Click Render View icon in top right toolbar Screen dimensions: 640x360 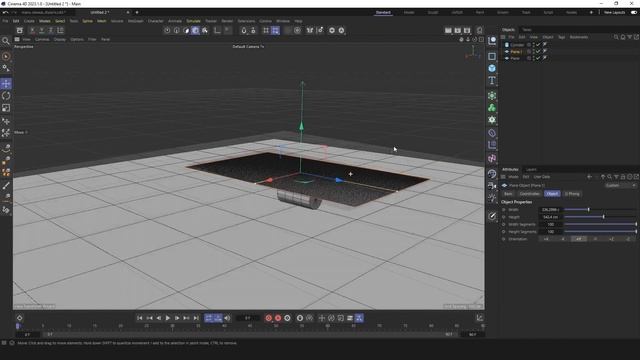pos(448,30)
